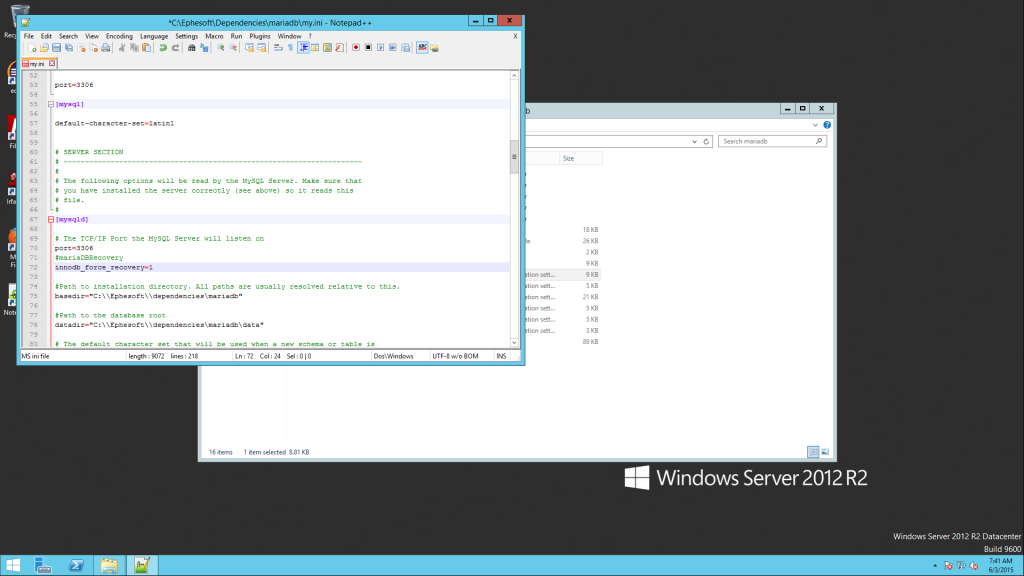Viewport: 1024px width, 576px height.
Task: Click the Replace toolbar icon
Action: coord(204,48)
